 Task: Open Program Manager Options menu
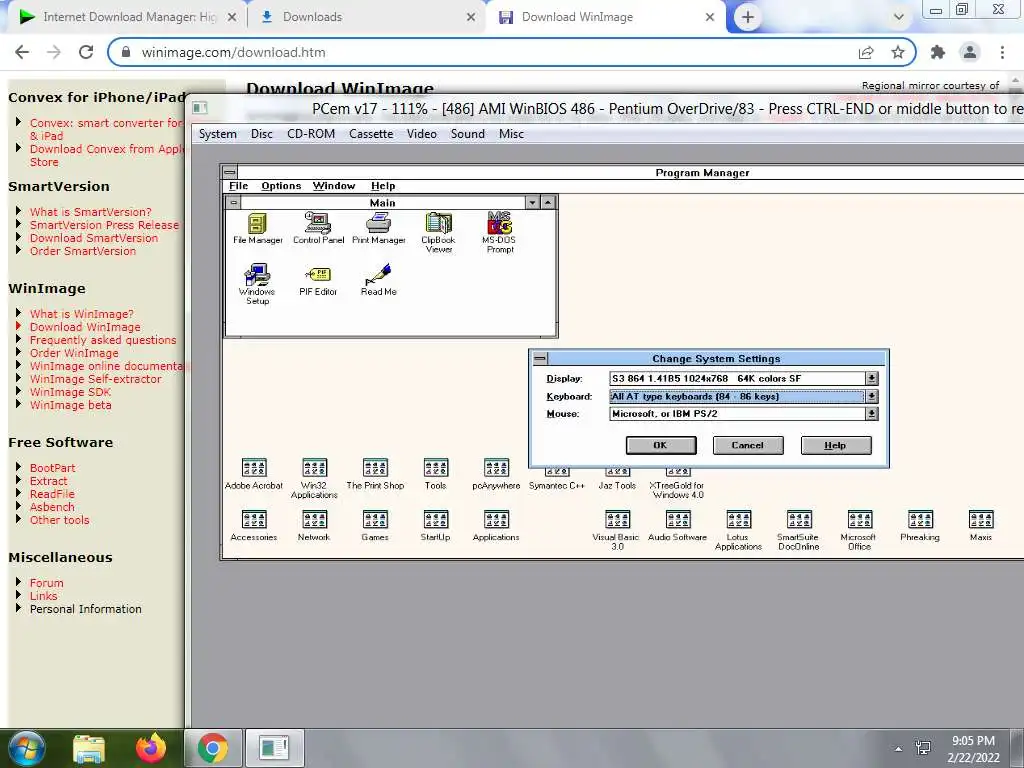pos(281,186)
